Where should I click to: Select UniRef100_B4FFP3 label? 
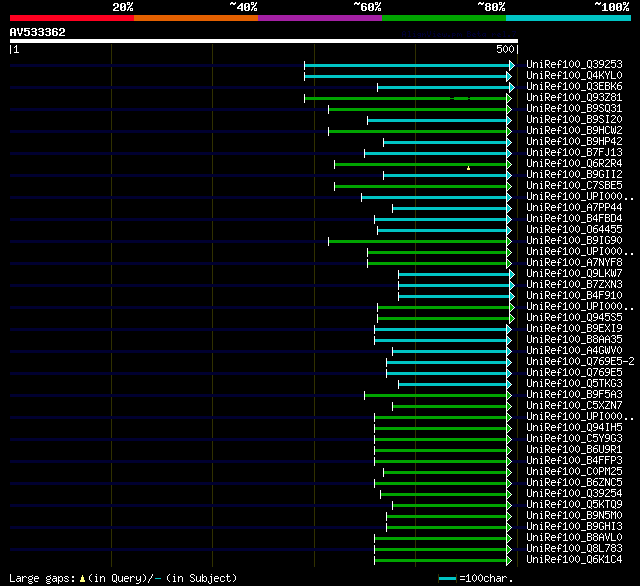click(574, 461)
